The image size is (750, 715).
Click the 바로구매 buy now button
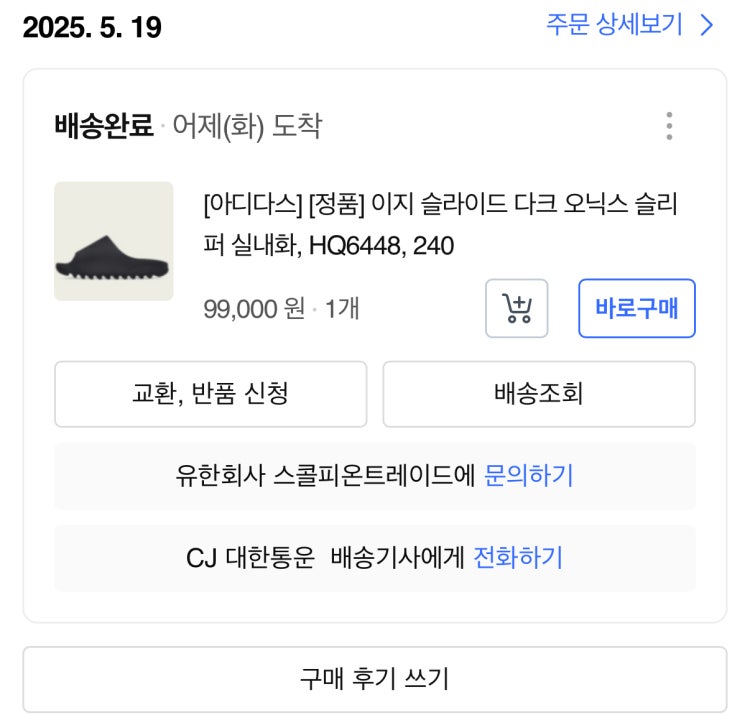coord(637,308)
